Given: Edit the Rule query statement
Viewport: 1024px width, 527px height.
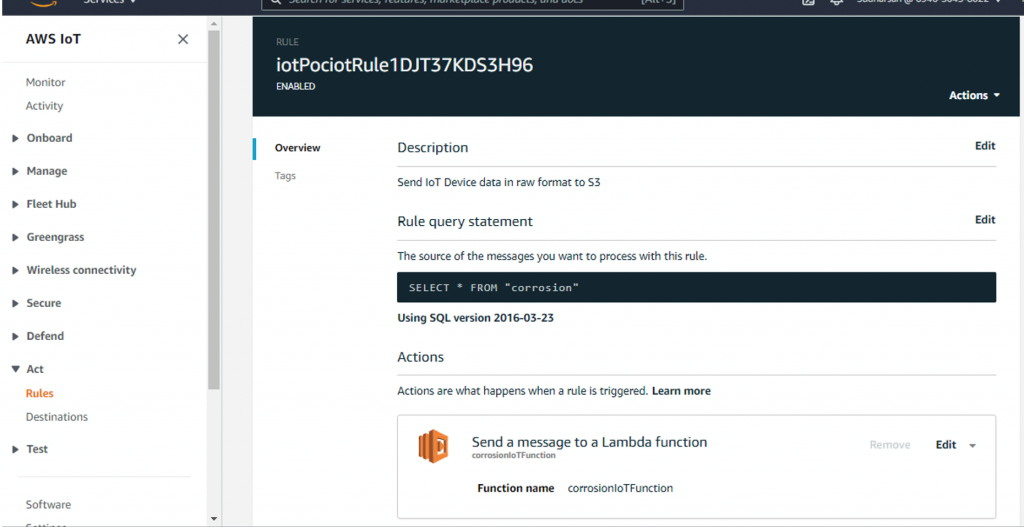Looking at the screenshot, I should tap(985, 219).
